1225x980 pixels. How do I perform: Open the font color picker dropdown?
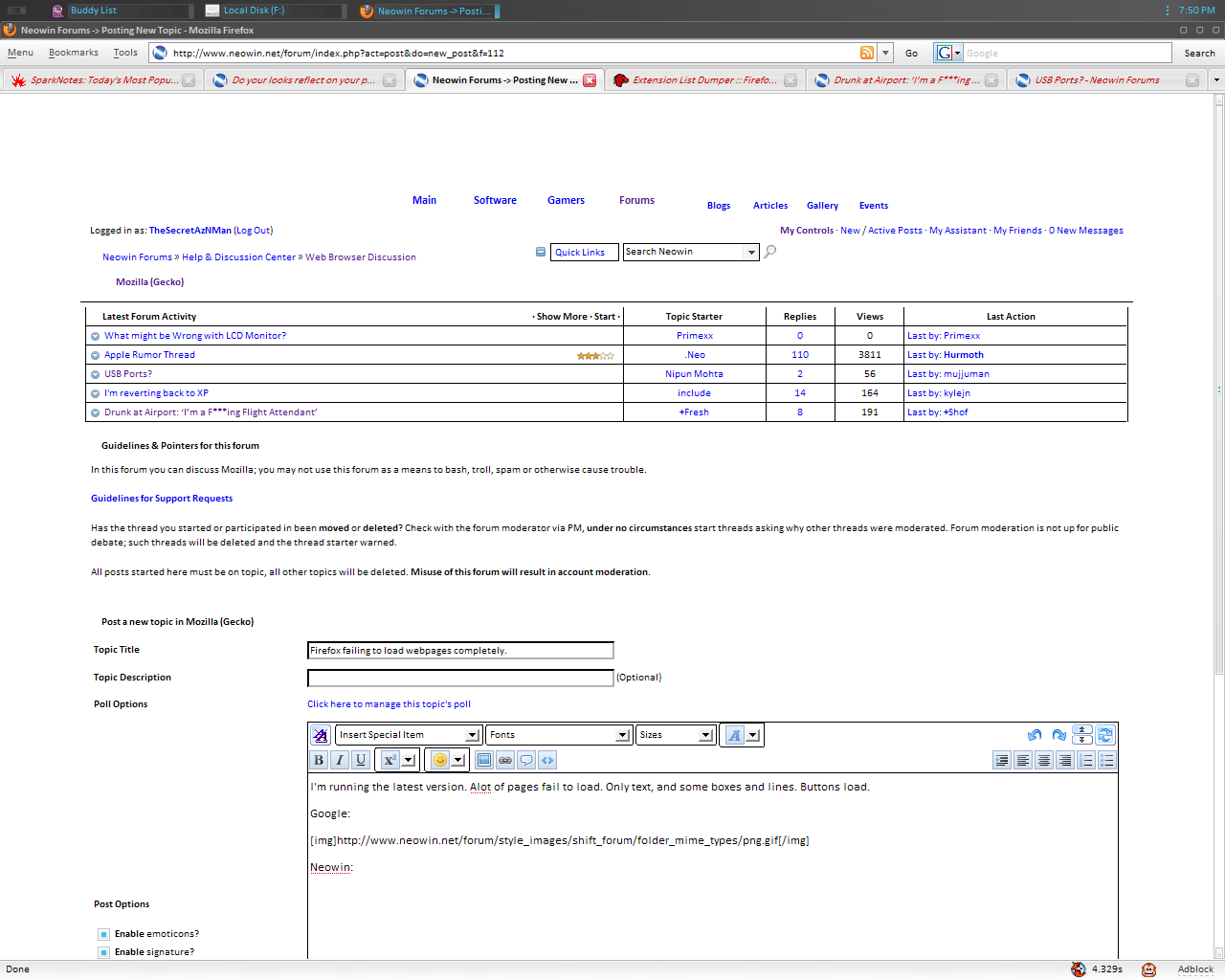(753, 735)
